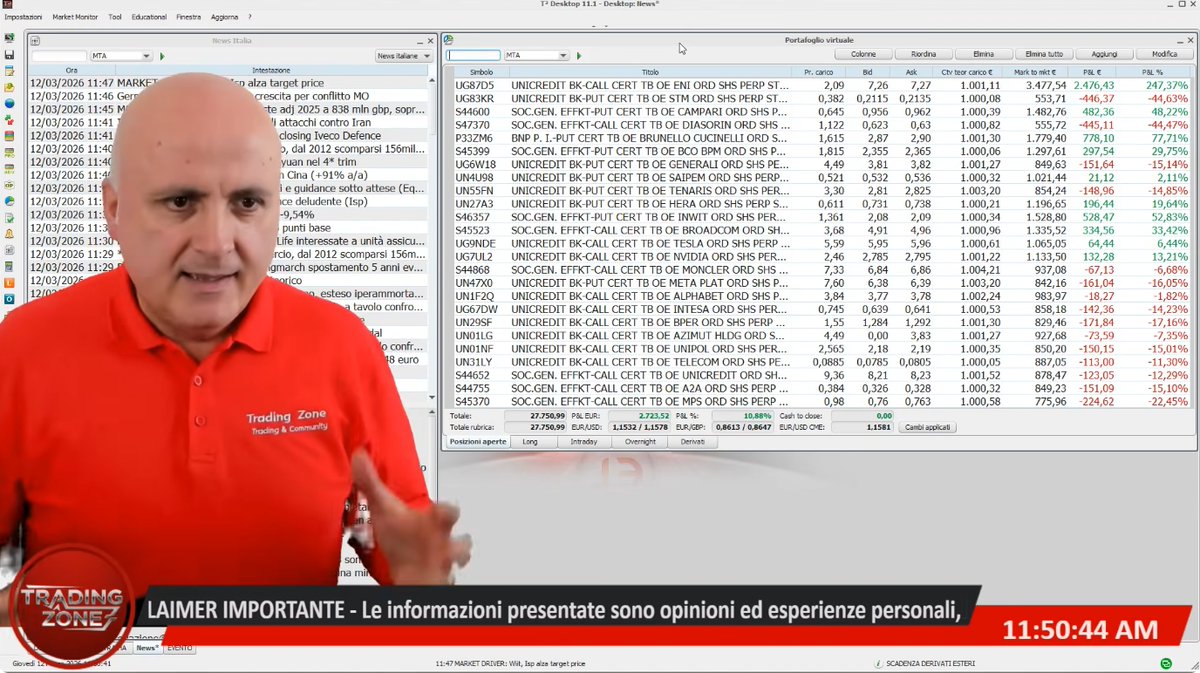
Task: Click the search input field in the Portafoglio toolbar
Action: (x=472, y=56)
